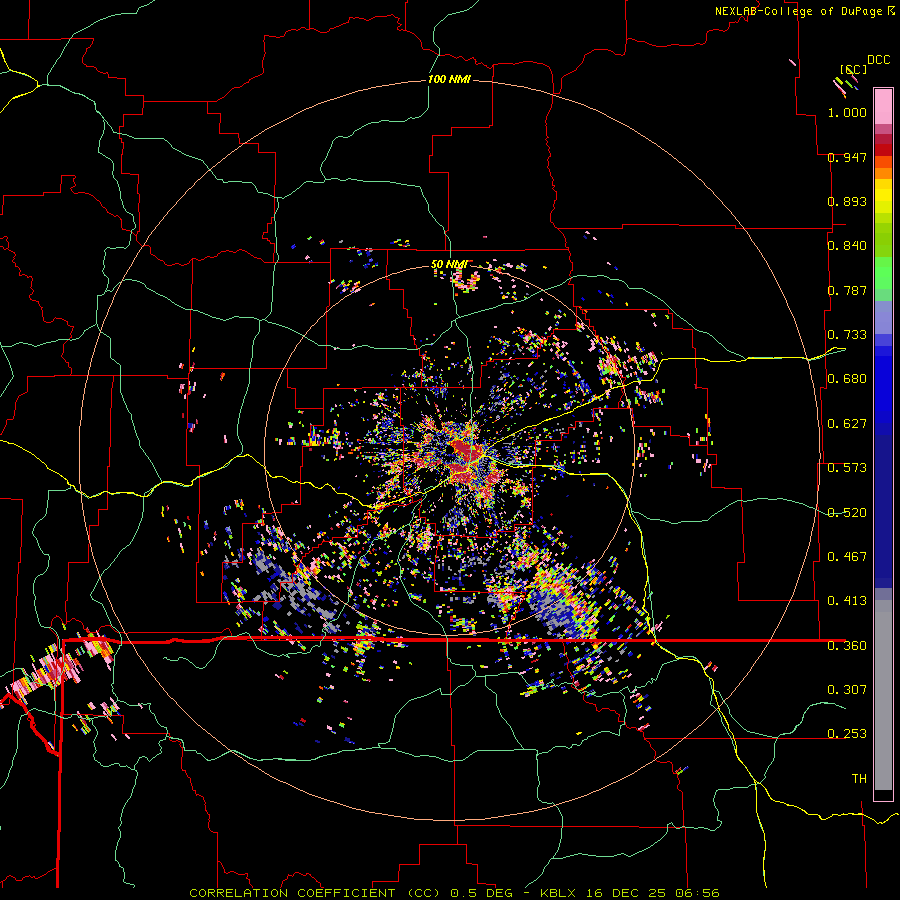Click the 0.627 color scale value
This screenshot has height=900, width=900.
pyautogui.click(x=847, y=424)
